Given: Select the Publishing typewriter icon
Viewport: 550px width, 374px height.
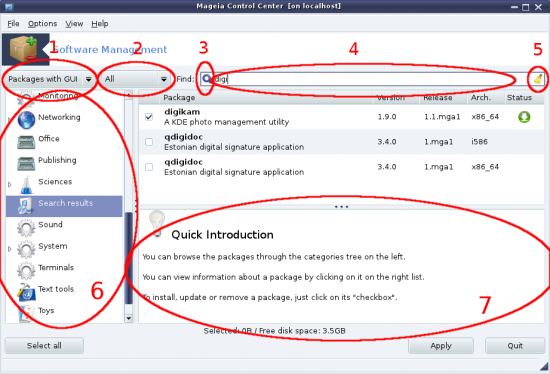Looking at the screenshot, I should pyautogui.click(x=26, y=163).
